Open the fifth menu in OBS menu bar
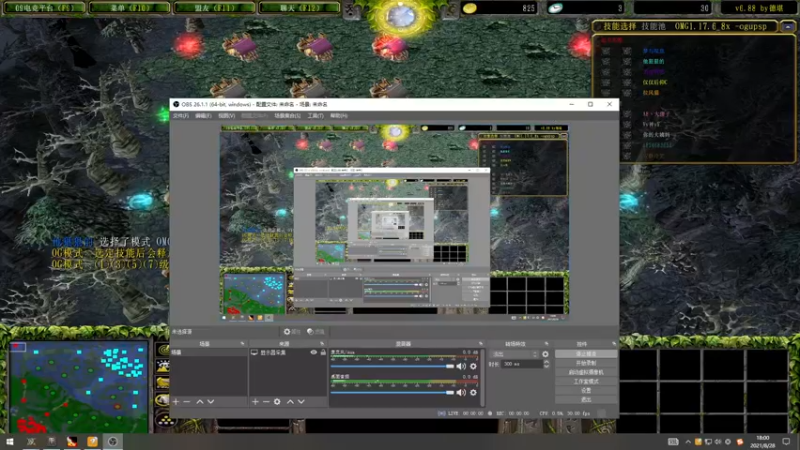800x450 pixels. 287,116
